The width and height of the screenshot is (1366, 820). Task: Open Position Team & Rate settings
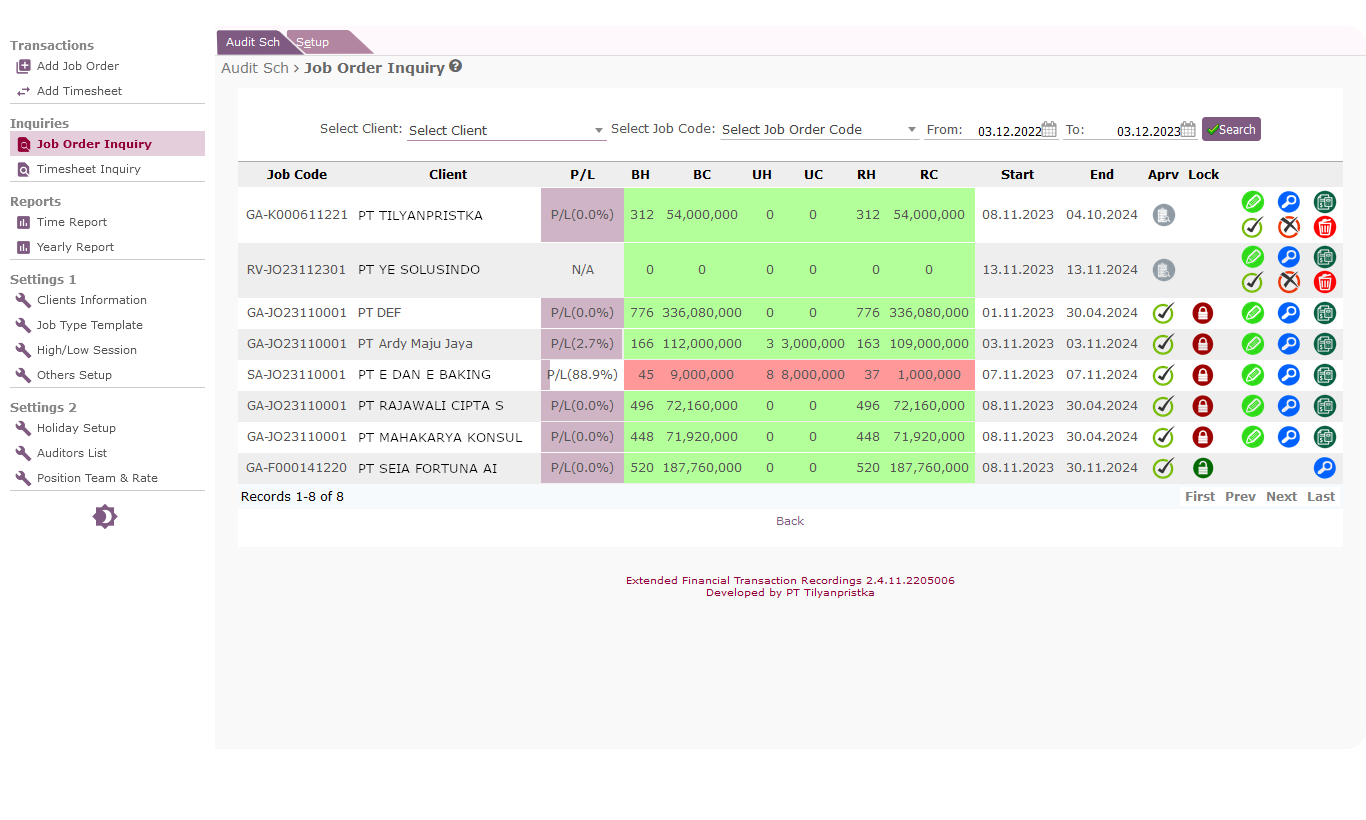[97, 478]
